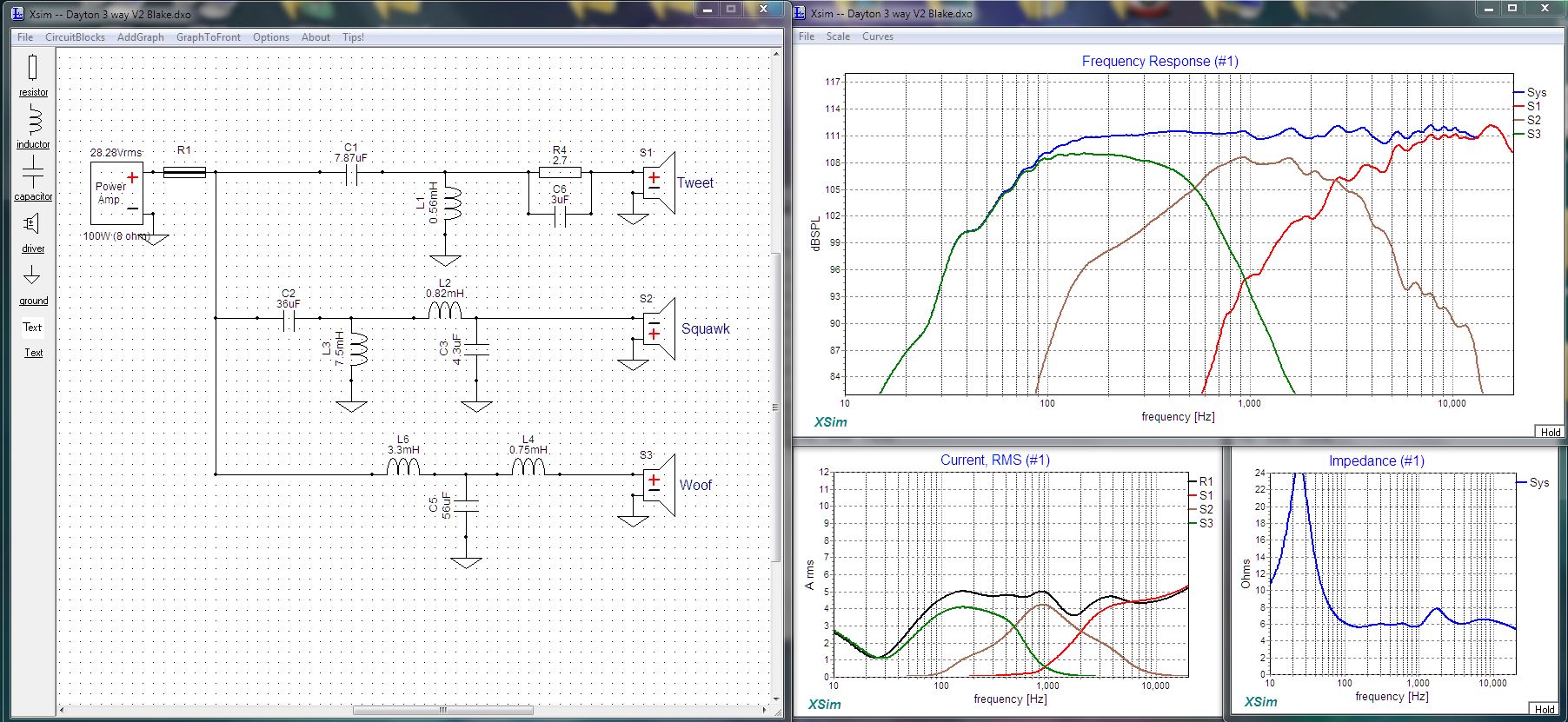Click S2 legend entry in Frequency Response

(1527, 120)
